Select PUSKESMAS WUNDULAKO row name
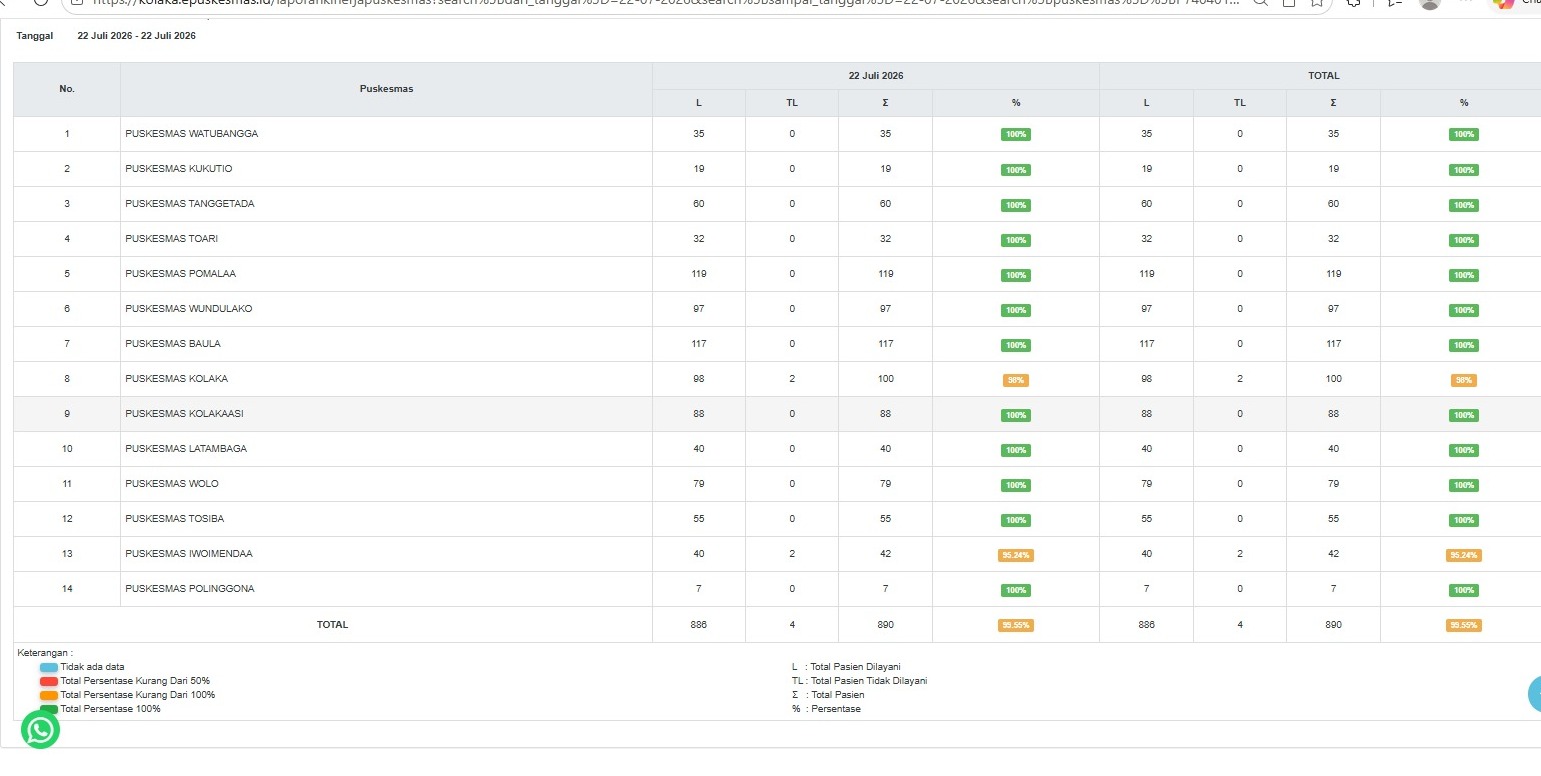Image resolution: width=1541 pixels, height=776 pixels. (x=189, y=309)
